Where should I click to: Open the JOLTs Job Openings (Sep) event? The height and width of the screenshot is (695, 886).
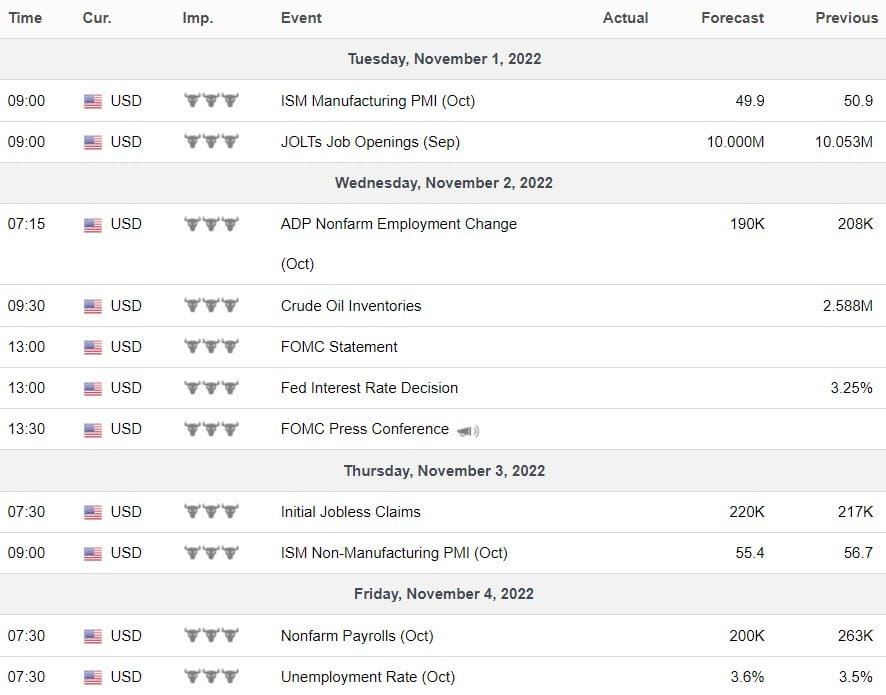click(x=370, y=142)
